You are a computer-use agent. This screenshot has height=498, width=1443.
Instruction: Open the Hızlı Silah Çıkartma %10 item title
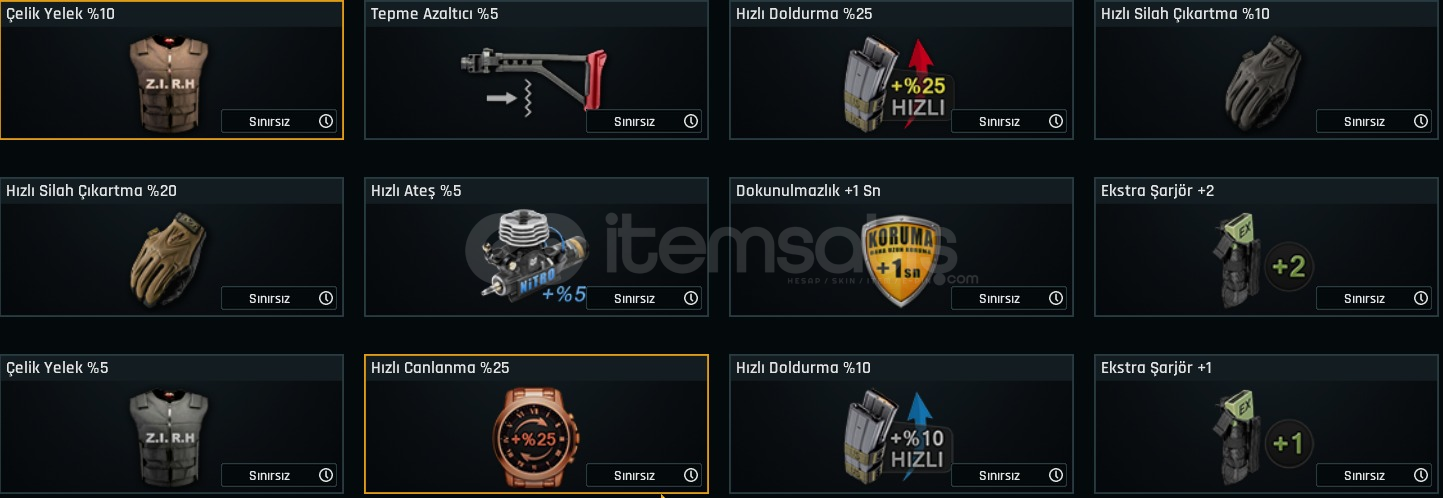pos(1185,14)
